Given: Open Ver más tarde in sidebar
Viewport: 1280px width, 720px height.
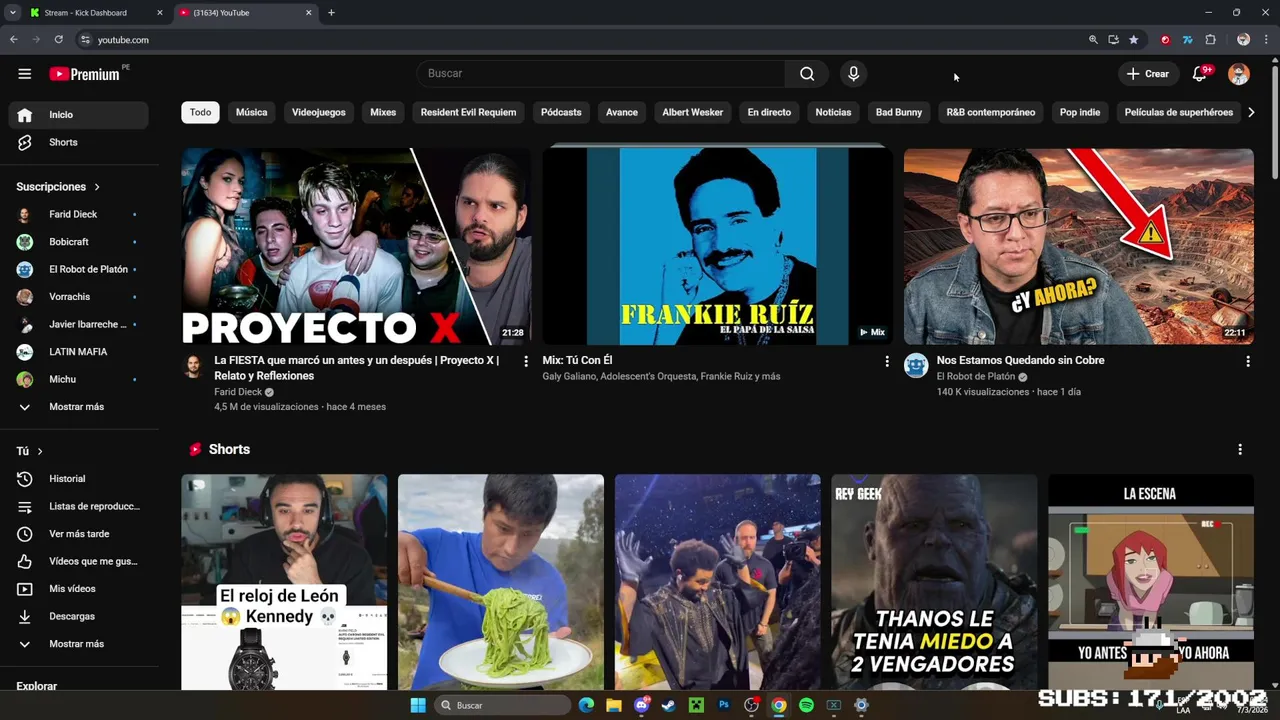Looking at the screenshot, I should click(79, 534).
